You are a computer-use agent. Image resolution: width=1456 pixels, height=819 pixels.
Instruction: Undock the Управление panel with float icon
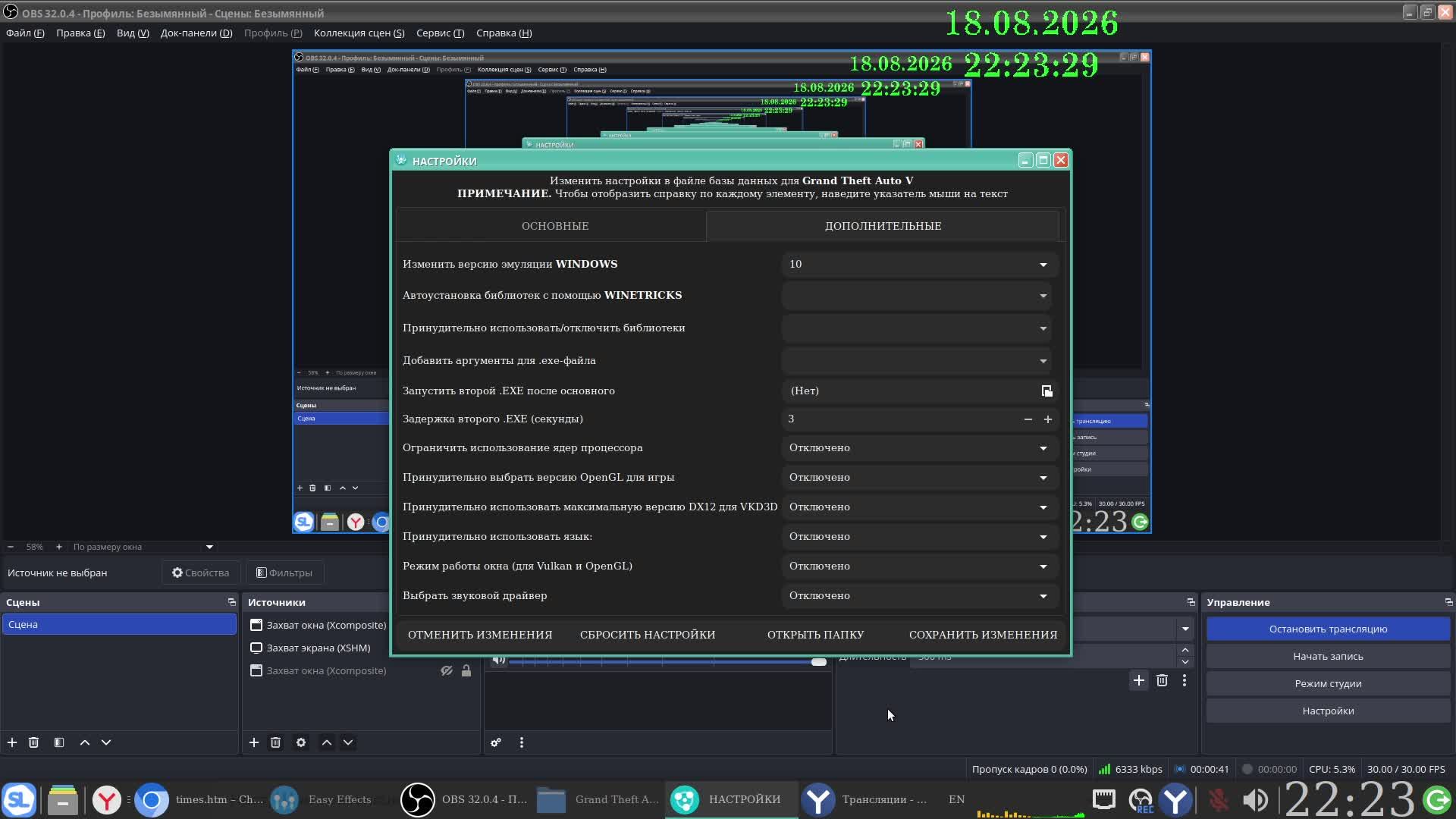pyautogui.click(x=1448, y=602)
